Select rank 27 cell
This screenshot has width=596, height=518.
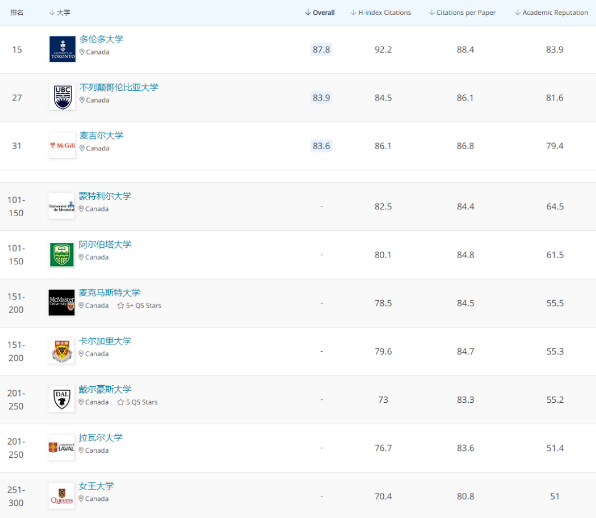tap(17, 98)
